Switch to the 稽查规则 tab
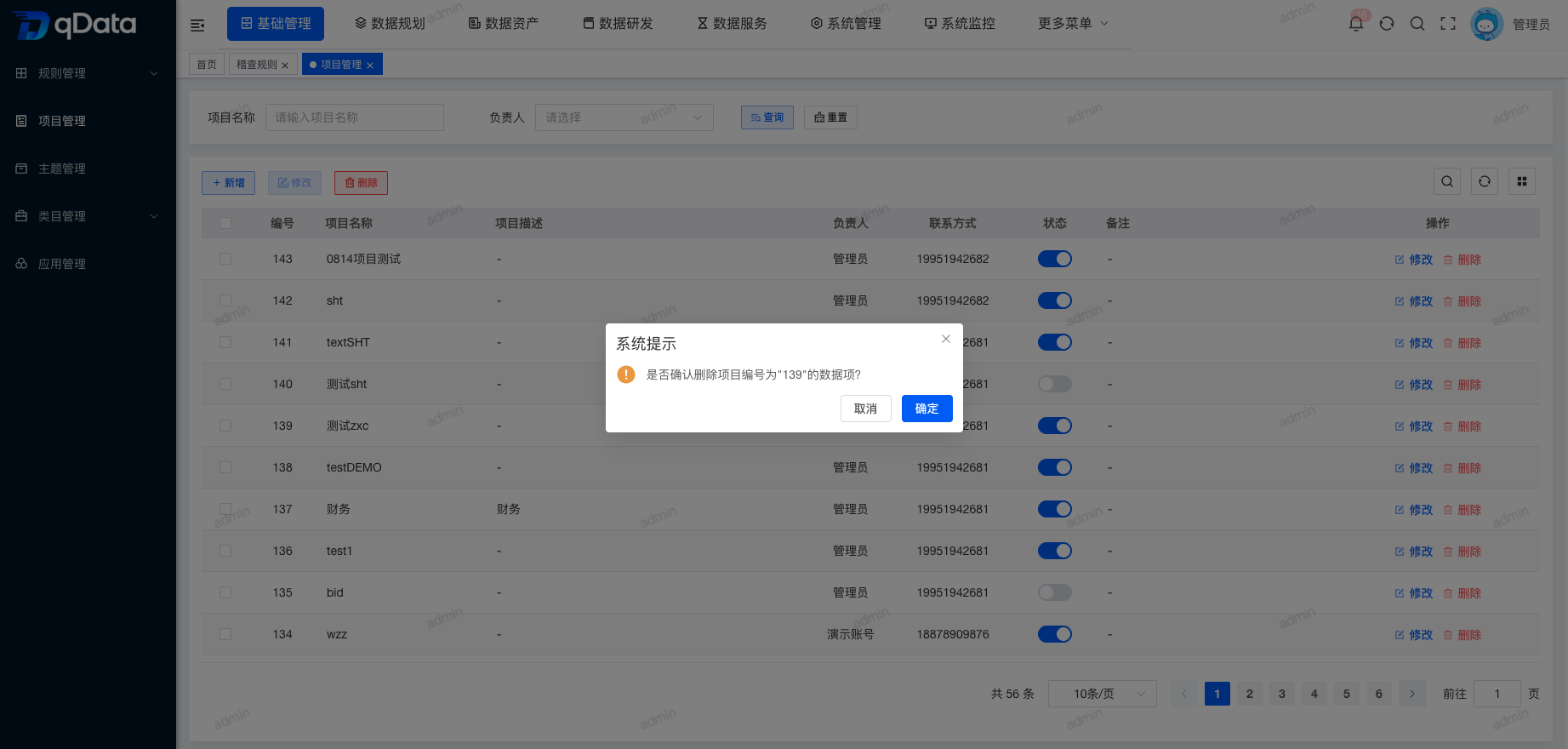Screen dimensions: 1568x749 coord(257,65)
